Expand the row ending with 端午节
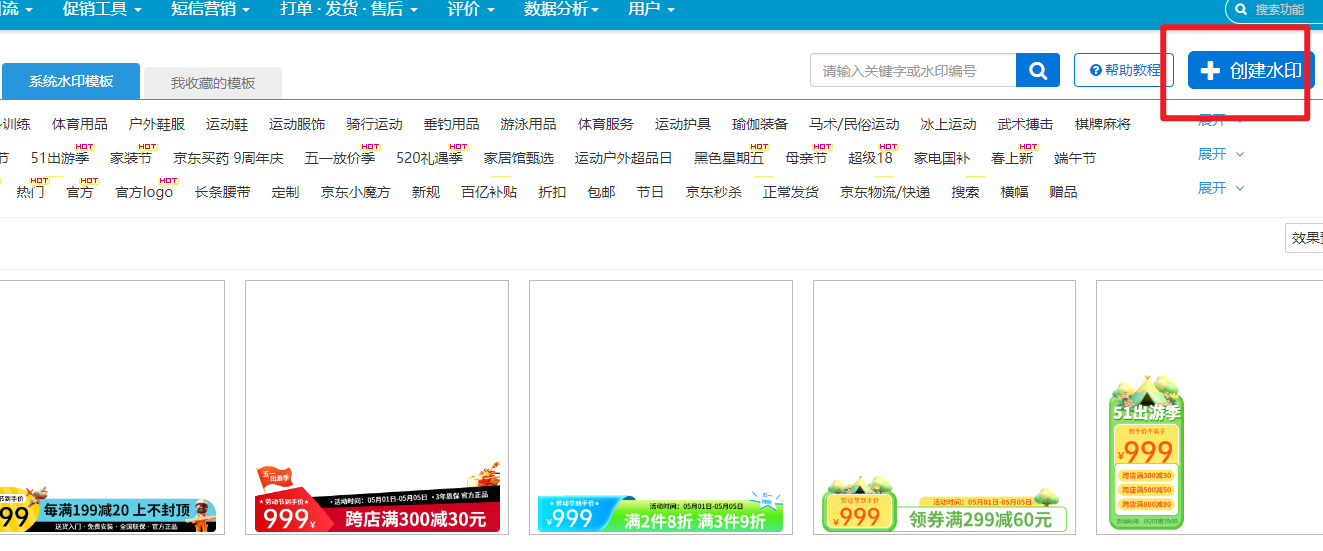The height and width of the screenshot is (551, 1323). coord(1220,155)
